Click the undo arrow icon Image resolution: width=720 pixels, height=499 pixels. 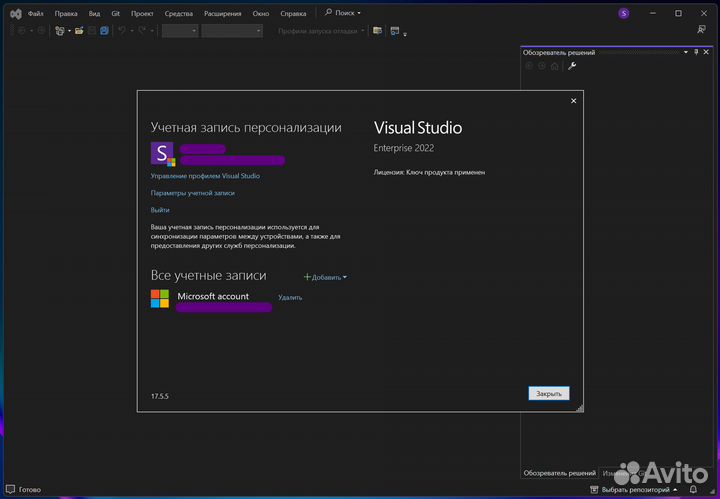(x=122, y=31)
